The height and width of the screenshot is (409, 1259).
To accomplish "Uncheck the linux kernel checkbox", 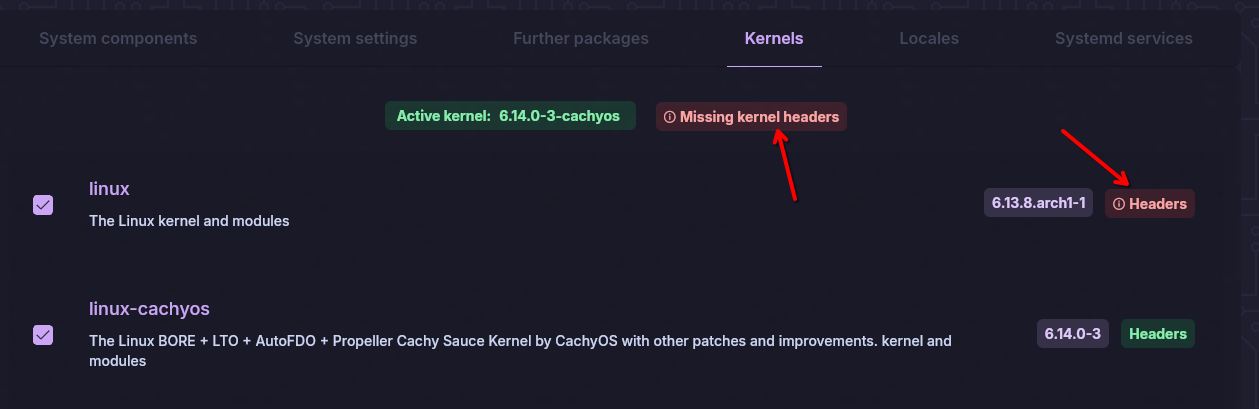I will pyautogui.click(x=43, y=205).
